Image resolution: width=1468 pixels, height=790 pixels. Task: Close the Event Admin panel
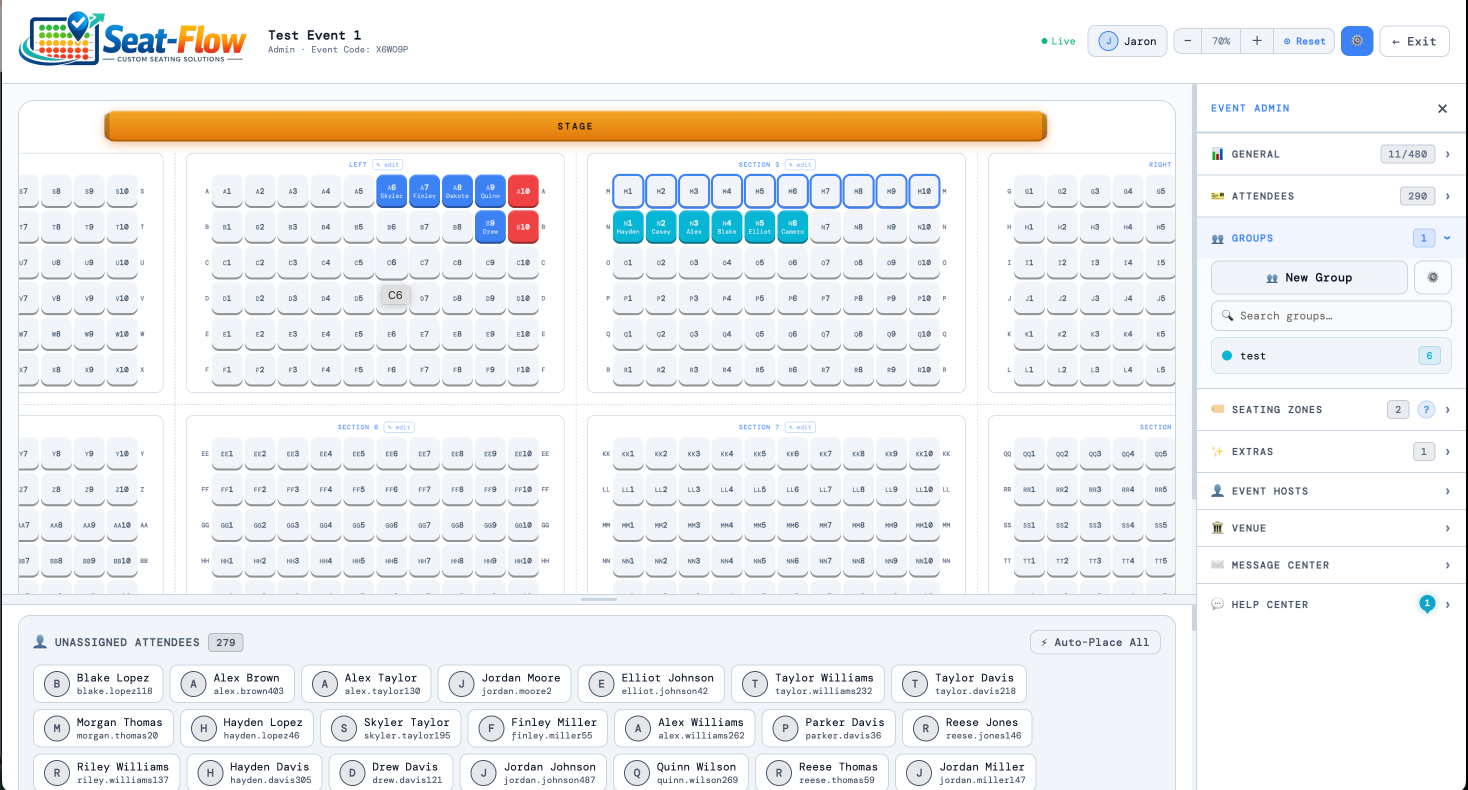pyautogui.click(x=1442, y=108)
